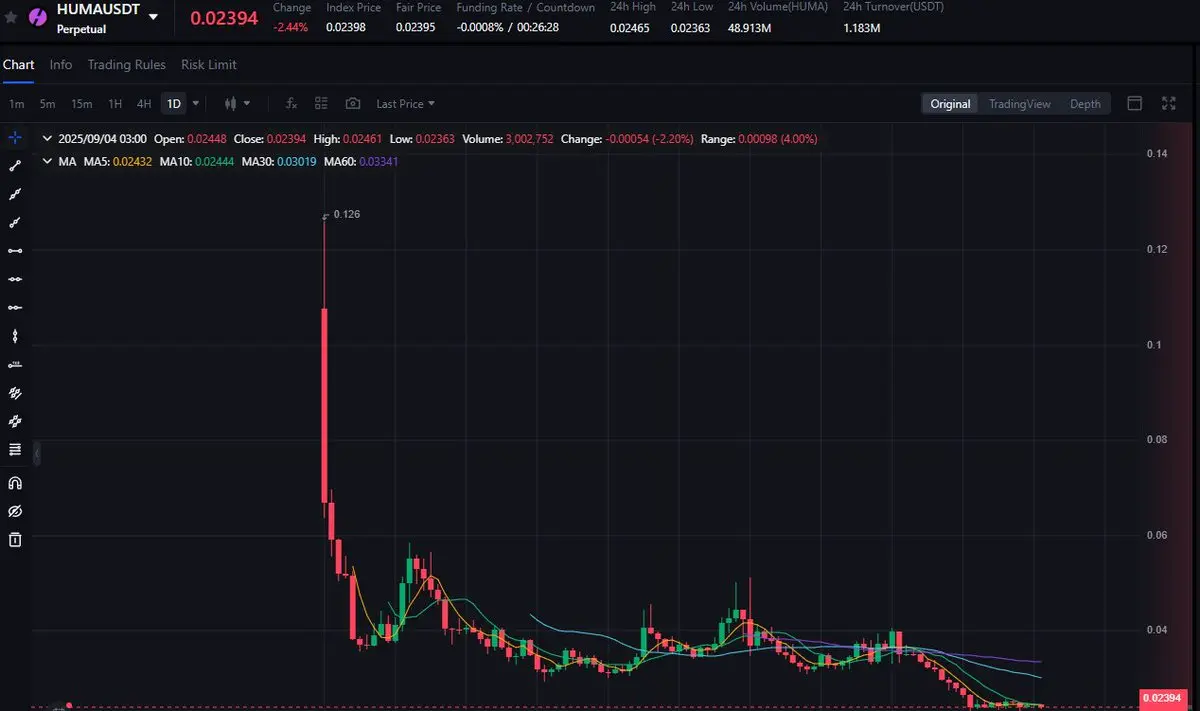The height and width of the screenshot is (711, 1200).
Task: Click the MA30 value 0.03019
Action: coord(296,161)
